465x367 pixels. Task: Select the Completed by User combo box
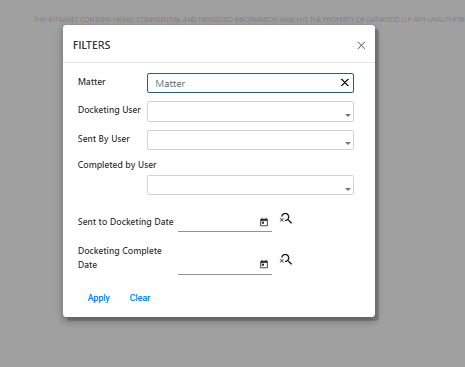[250, 185]
